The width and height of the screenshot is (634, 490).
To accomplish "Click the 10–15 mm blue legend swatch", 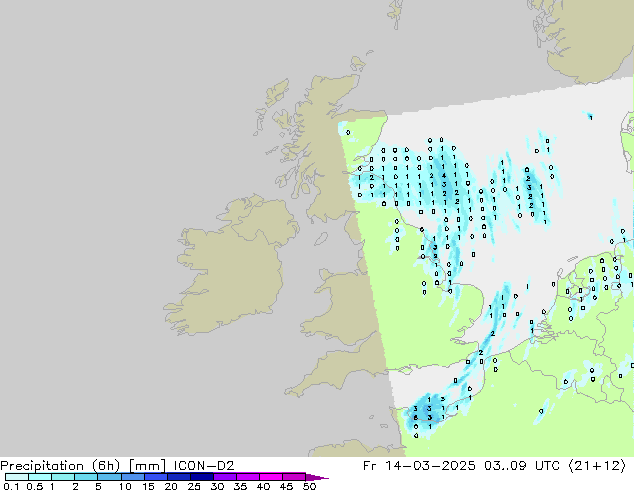I will point(133,477).
